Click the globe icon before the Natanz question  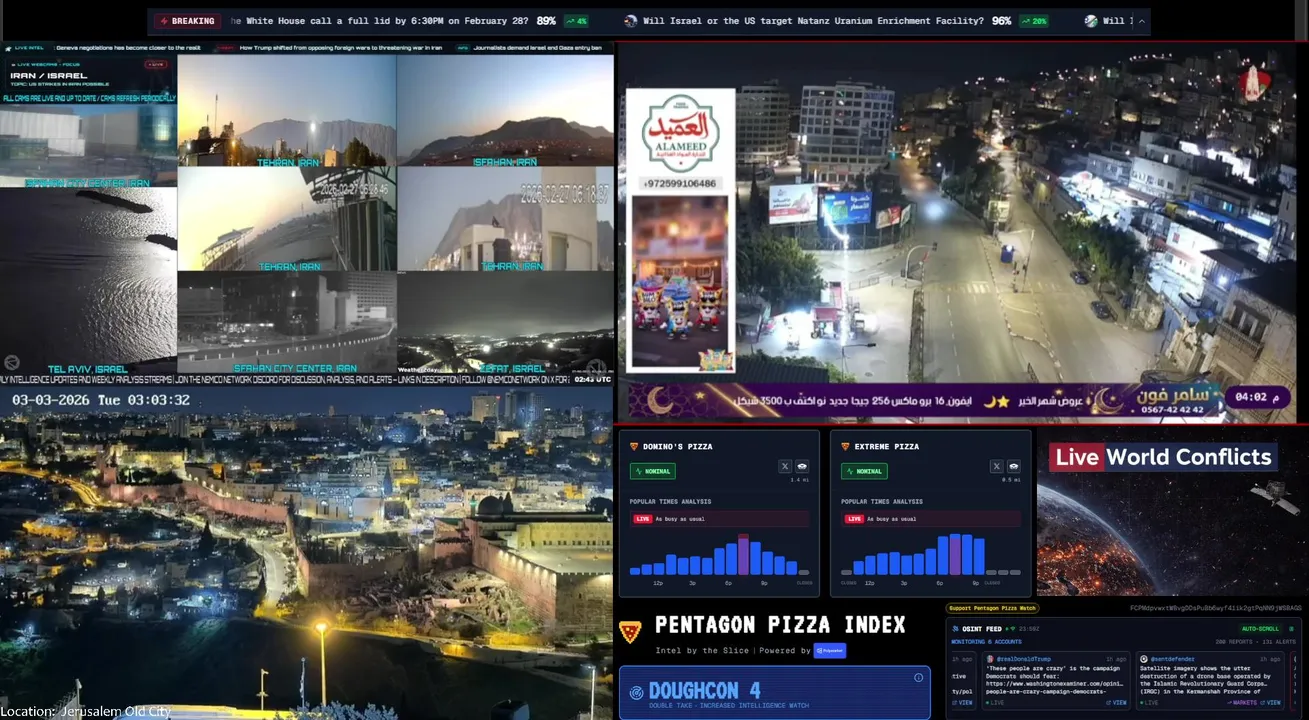pos(630,21)
